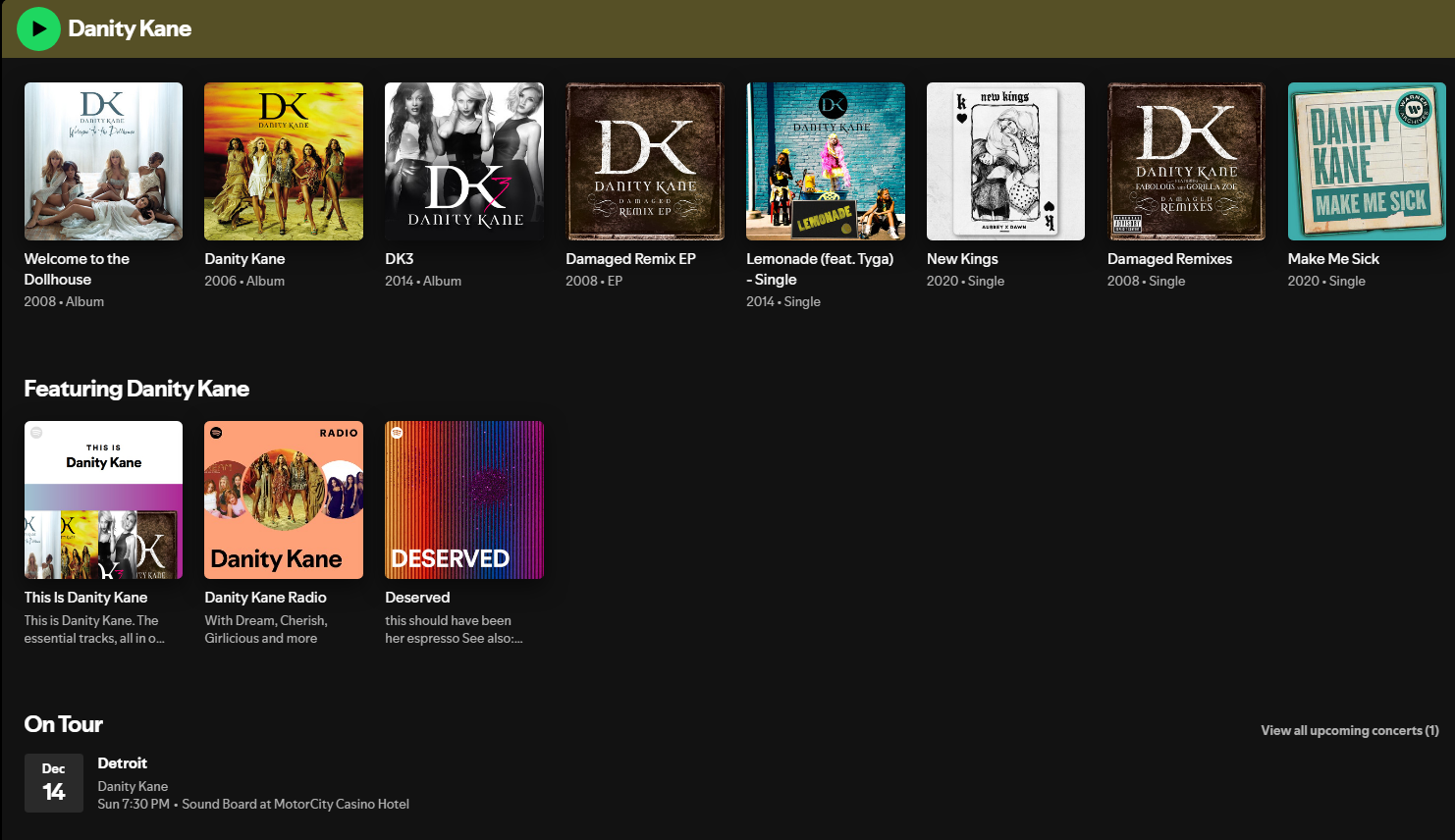Click the 2008 • Album text under Dollhouse
This screenshot has width=1455, height=840.
coord(64,301)
